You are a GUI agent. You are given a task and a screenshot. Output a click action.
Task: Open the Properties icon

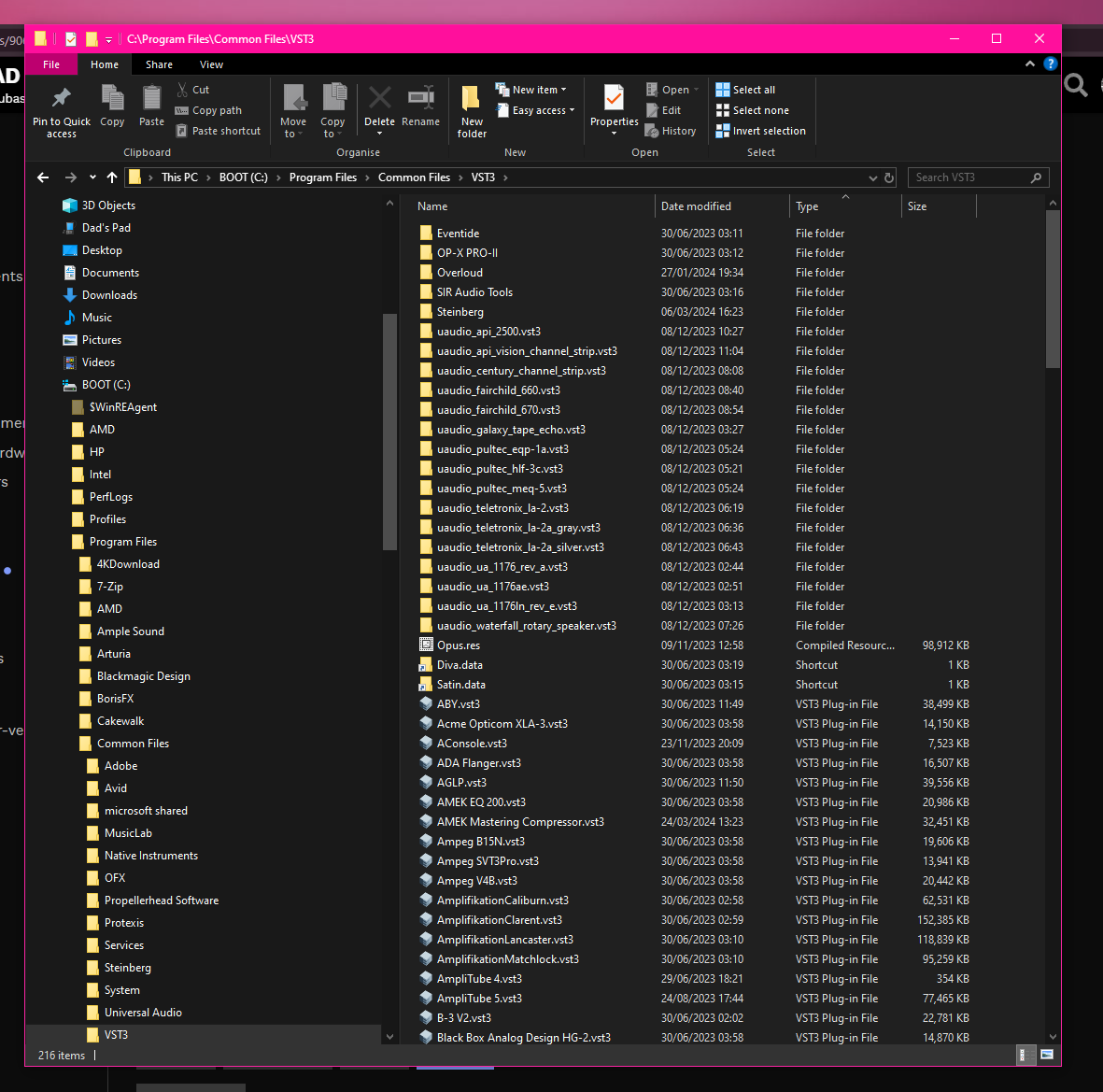pyautogui.click(x=615, y=98)
